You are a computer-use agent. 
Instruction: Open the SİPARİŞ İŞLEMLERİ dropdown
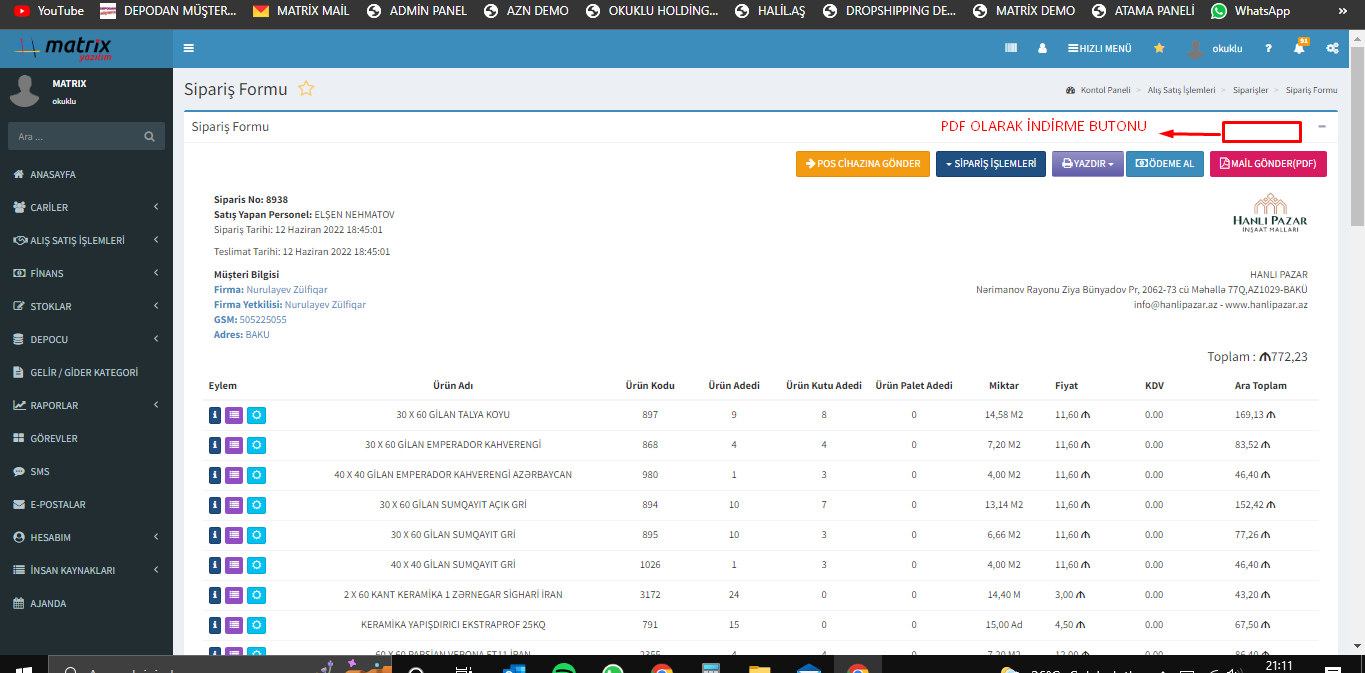click(991, 164)
